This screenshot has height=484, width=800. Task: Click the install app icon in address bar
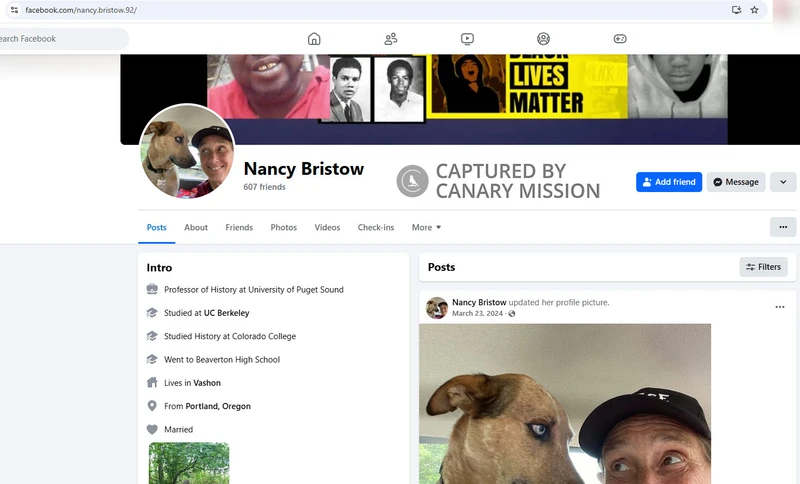pos(736,10)
